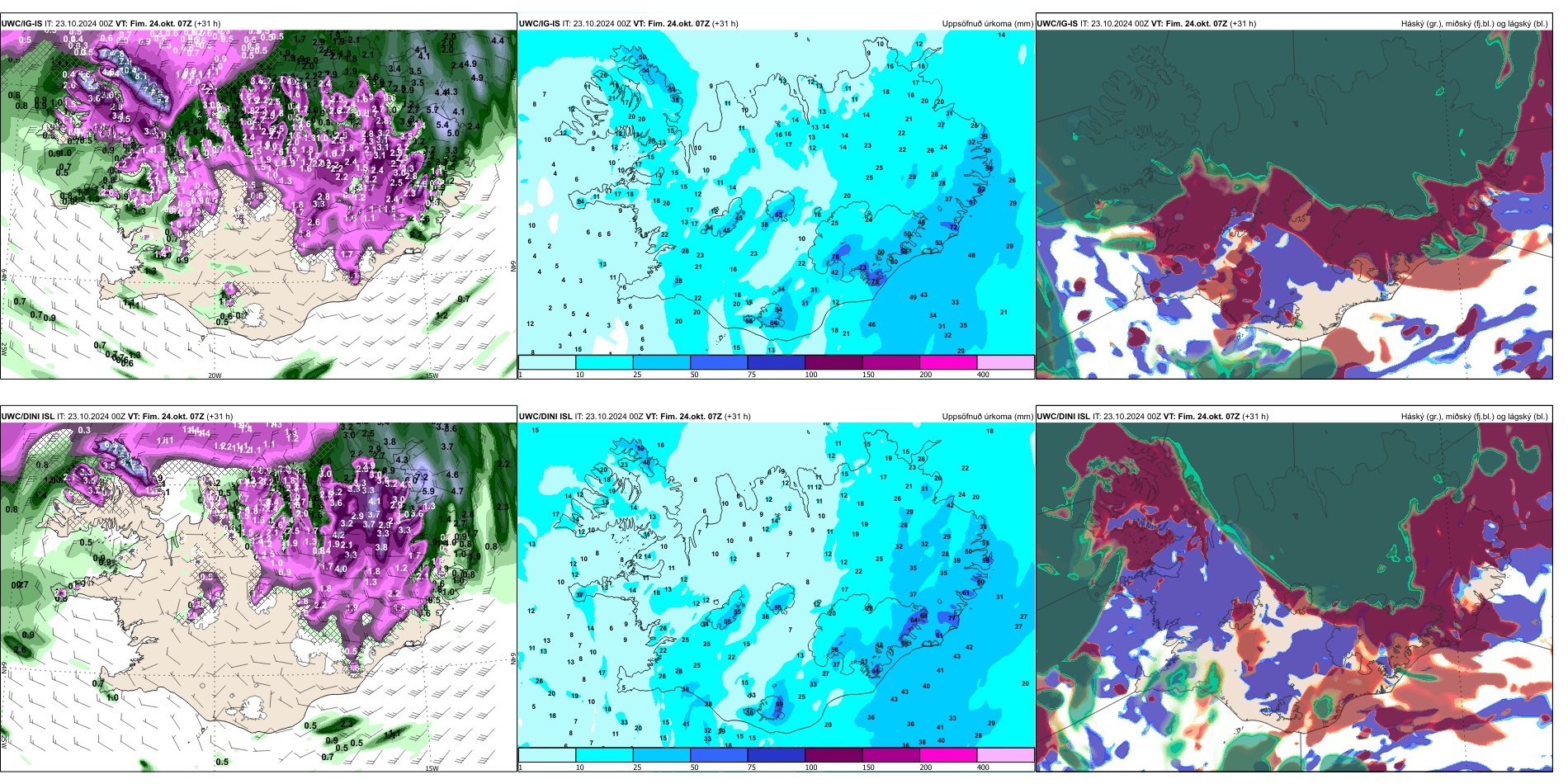Viewport: 1568px width, 784px height.
Task: Select the 50–75 mm royal blue swatch, DINI ISL legend
Action: 719,755
